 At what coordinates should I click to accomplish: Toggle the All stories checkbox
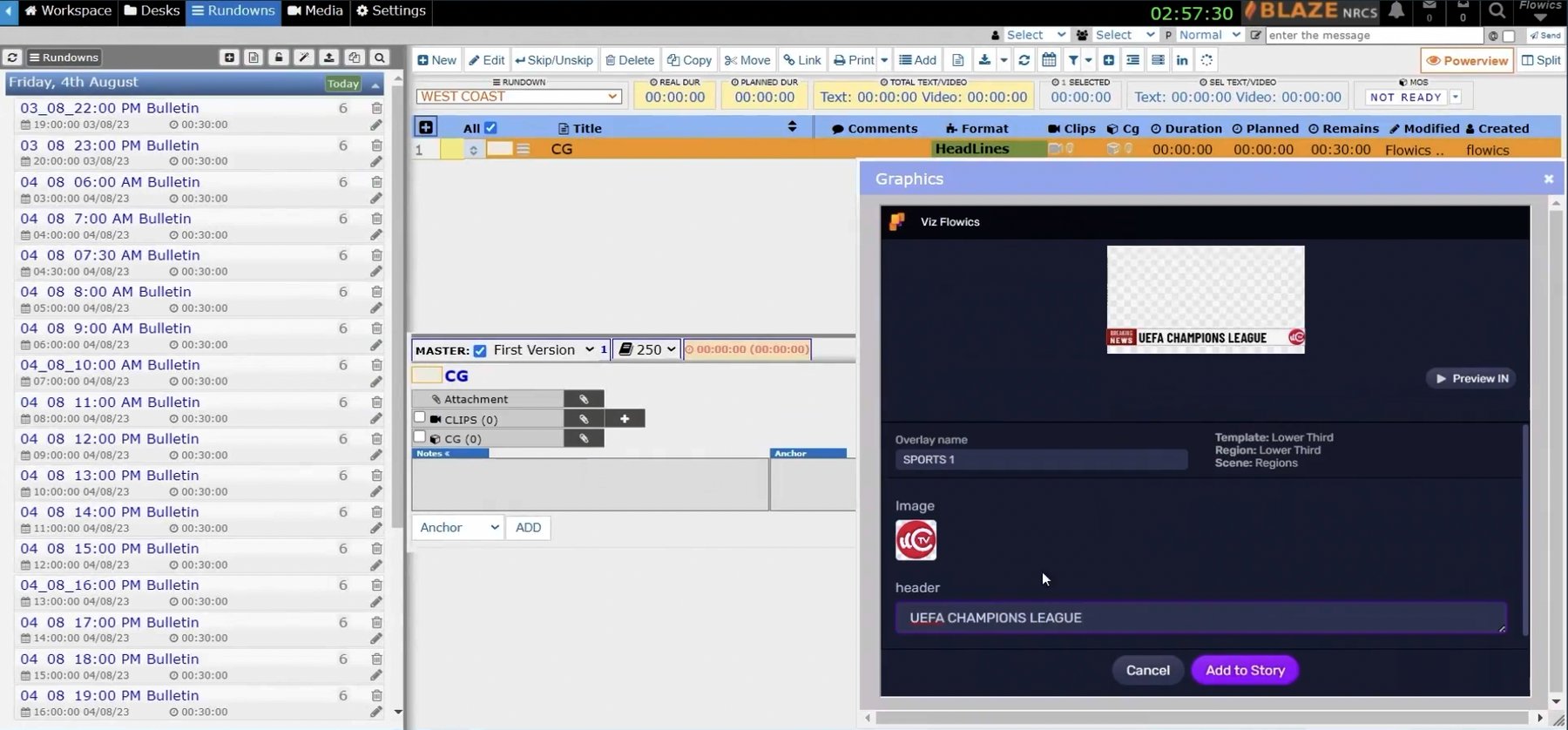pos(490,127)
